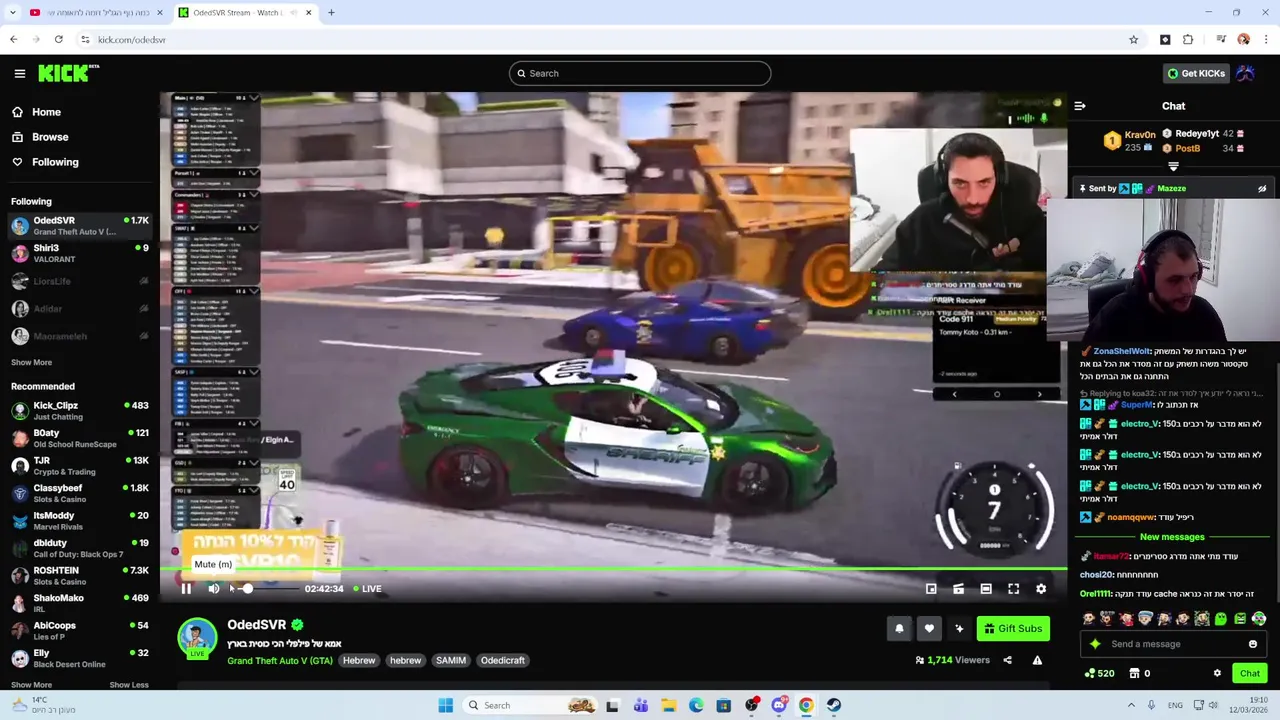Viewport: 1280px width, 720px height.
Task: Toggle notifications bell for OdedSVR
Action: pos(899,628)
